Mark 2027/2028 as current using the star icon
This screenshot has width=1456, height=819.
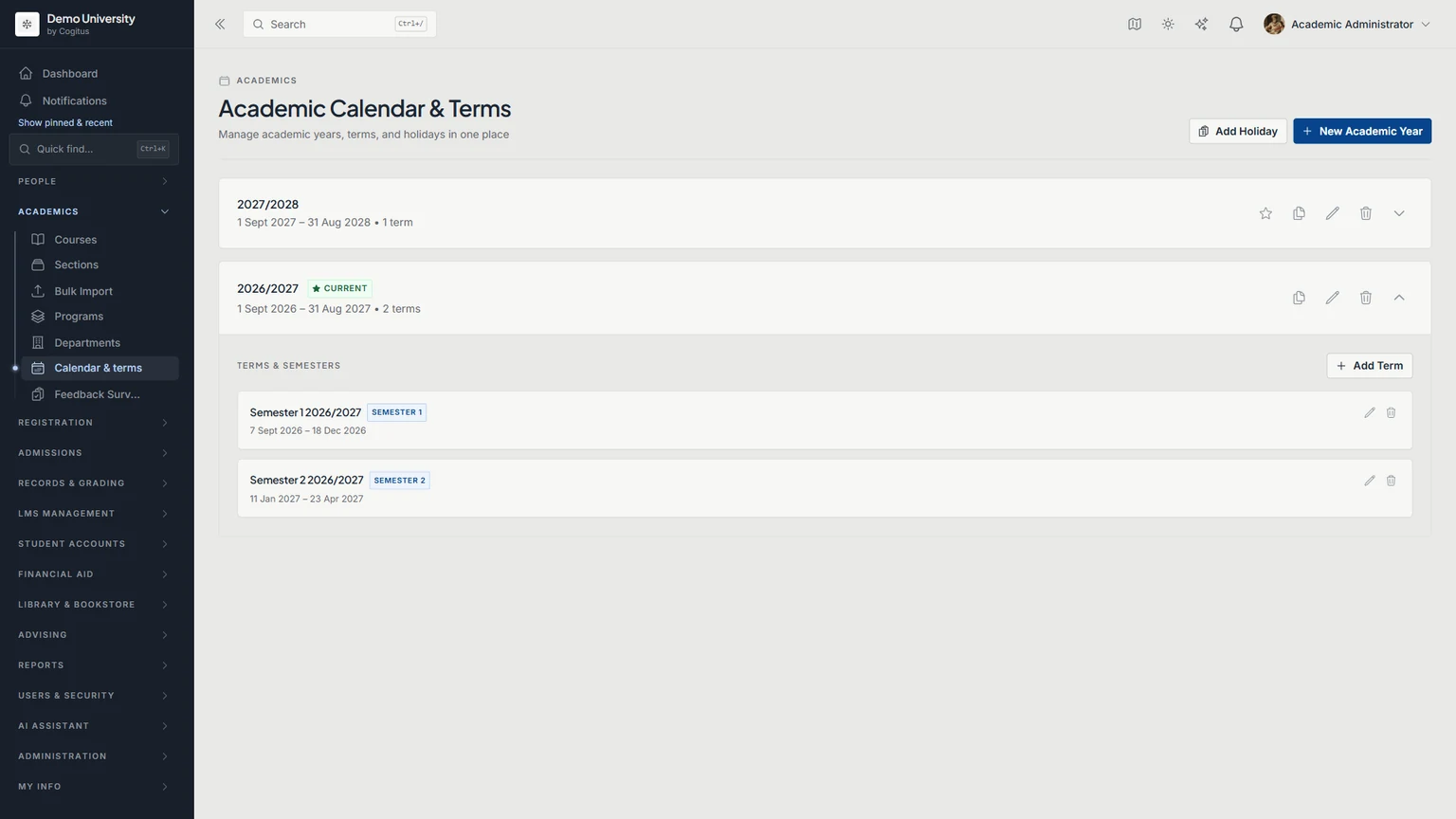pyautogui.click(x=1265, y=213)
